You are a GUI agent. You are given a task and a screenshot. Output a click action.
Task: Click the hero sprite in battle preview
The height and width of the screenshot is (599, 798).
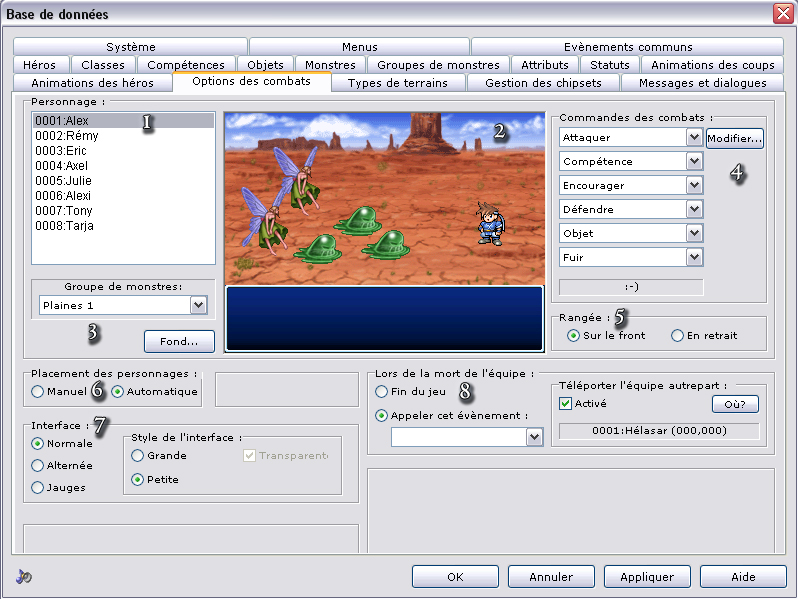pos(490,223)
